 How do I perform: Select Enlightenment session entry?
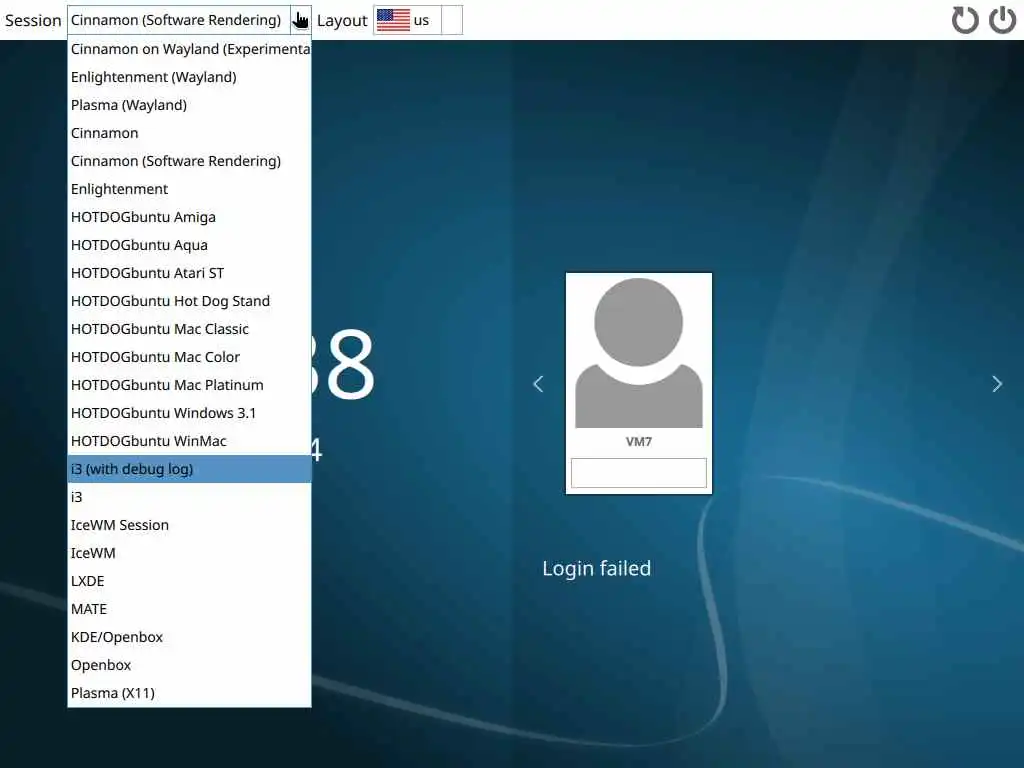point(189,189)
